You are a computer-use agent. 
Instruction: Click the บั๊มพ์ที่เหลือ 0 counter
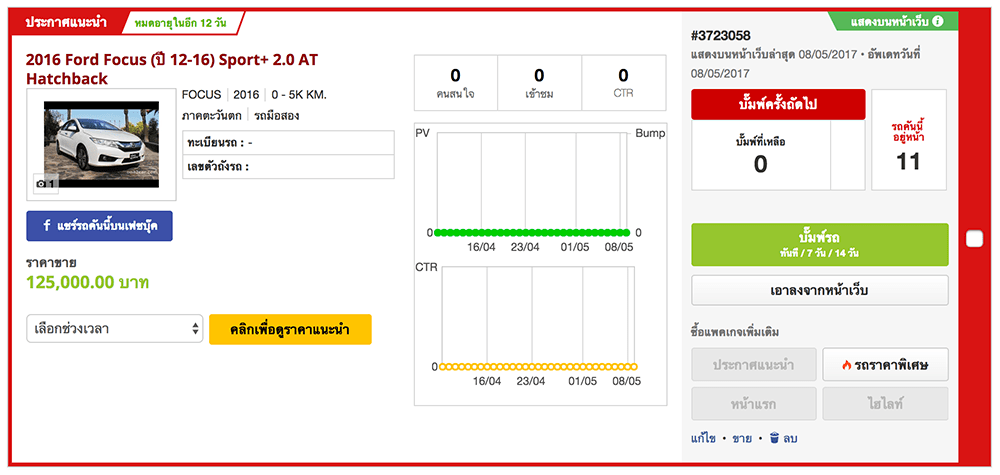point(760,155)
